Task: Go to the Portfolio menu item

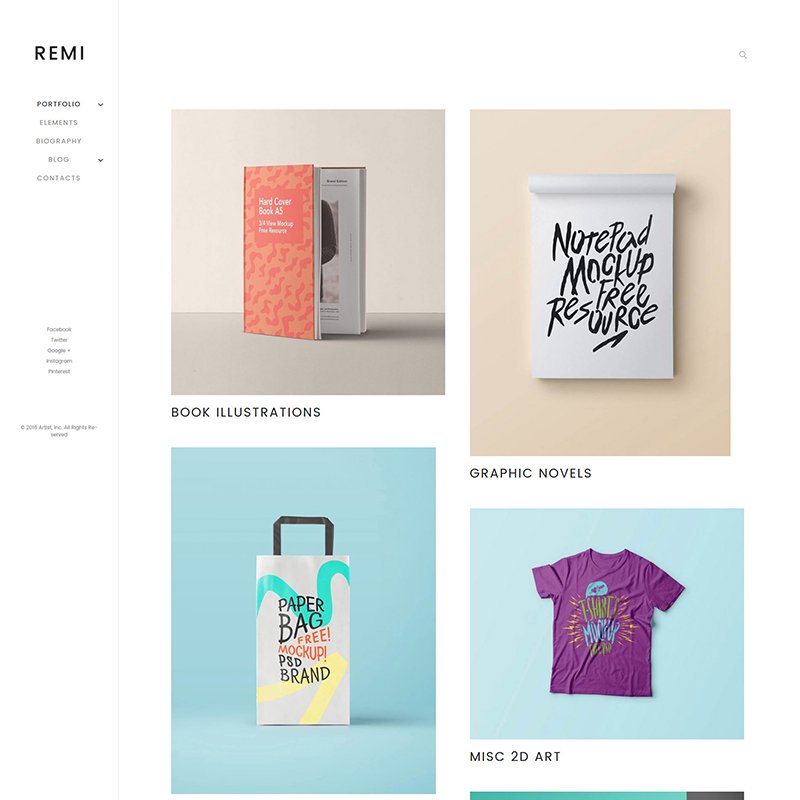Action: (x=59, y=104)
